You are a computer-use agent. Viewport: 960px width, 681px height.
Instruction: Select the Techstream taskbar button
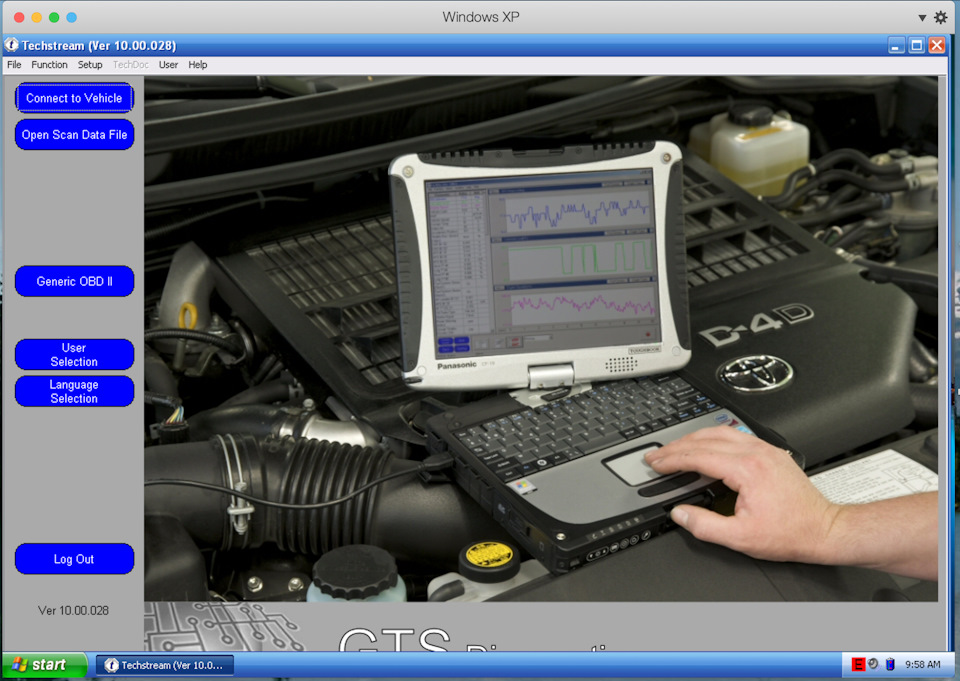(165, 665)
